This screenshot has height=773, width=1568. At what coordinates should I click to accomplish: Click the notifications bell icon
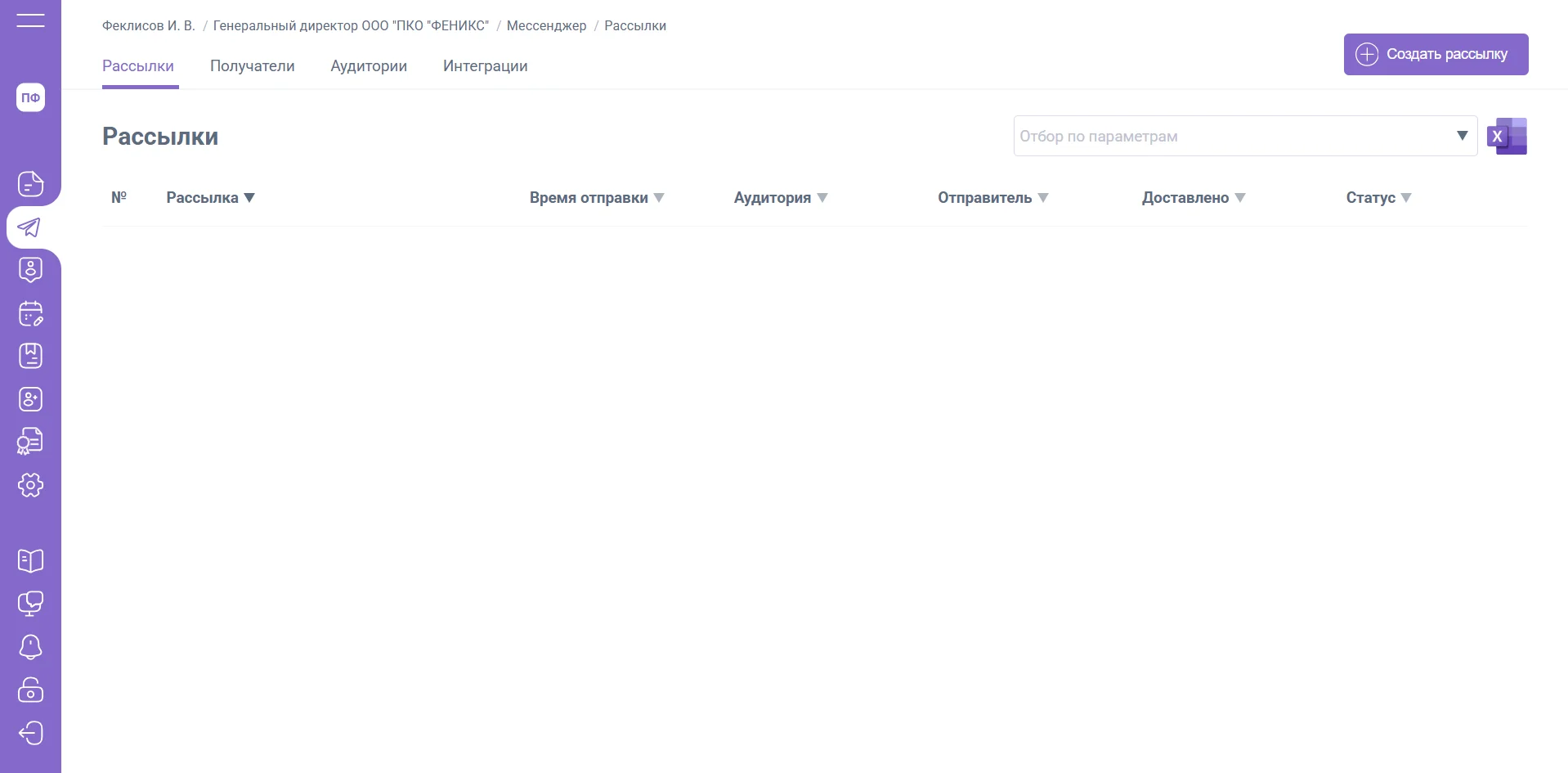click(30, 647)
